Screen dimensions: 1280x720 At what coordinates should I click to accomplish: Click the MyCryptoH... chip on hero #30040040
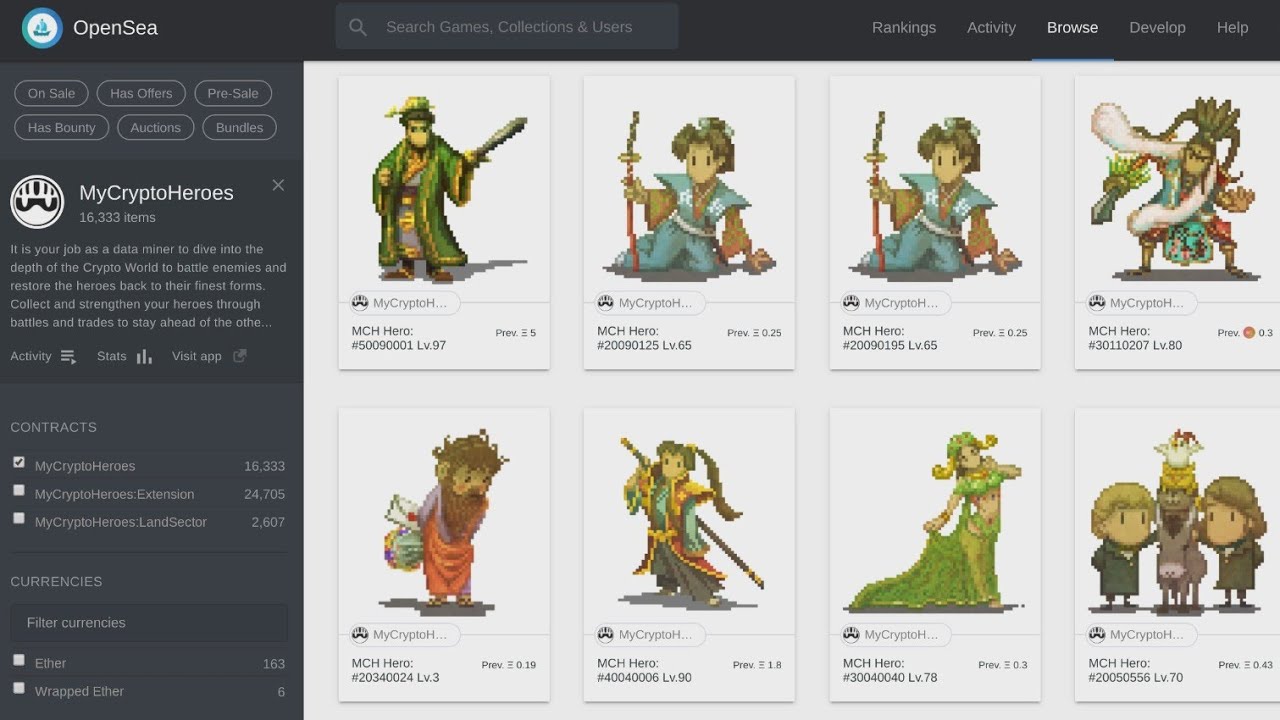(x=895, y=635)
